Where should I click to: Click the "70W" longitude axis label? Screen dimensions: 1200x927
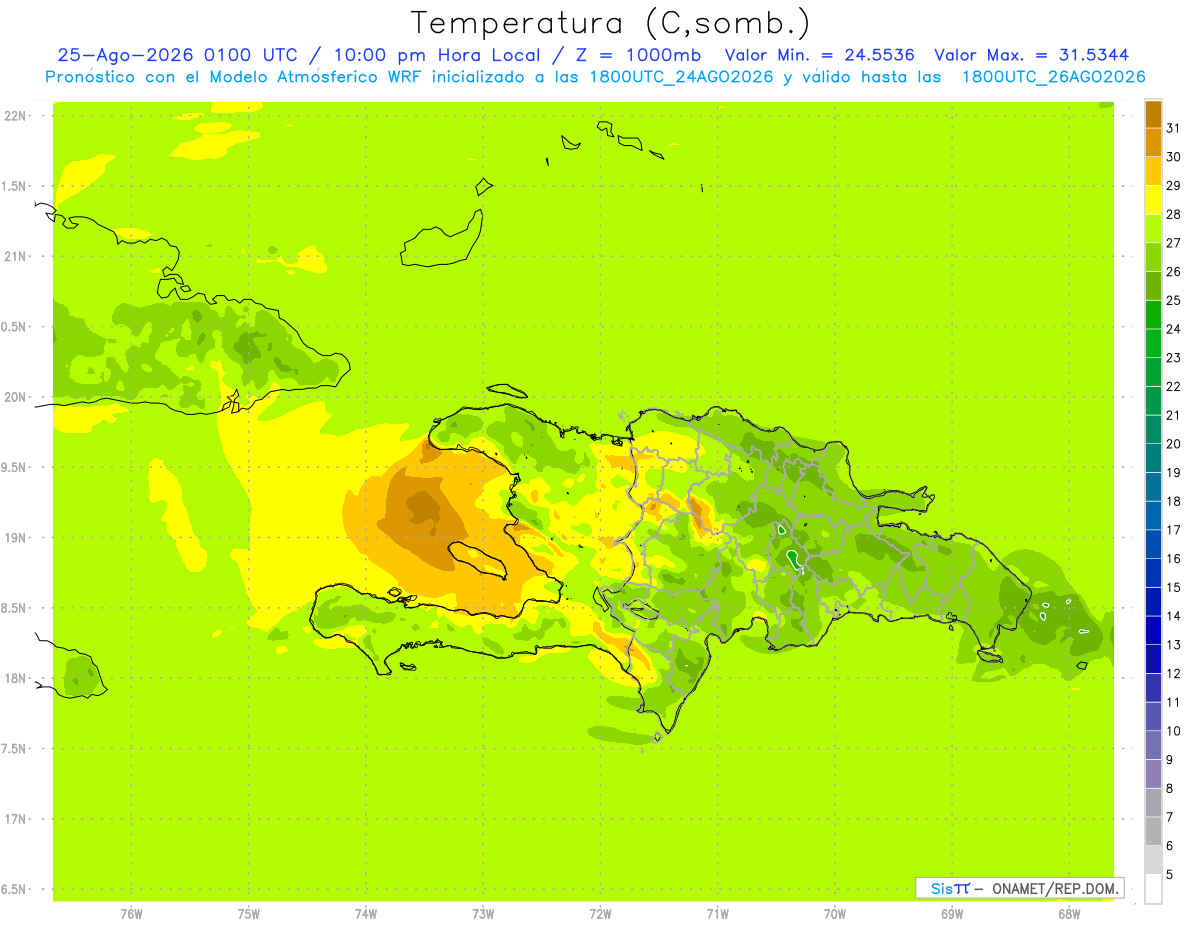pyautogui.click(x=835, y=914)
